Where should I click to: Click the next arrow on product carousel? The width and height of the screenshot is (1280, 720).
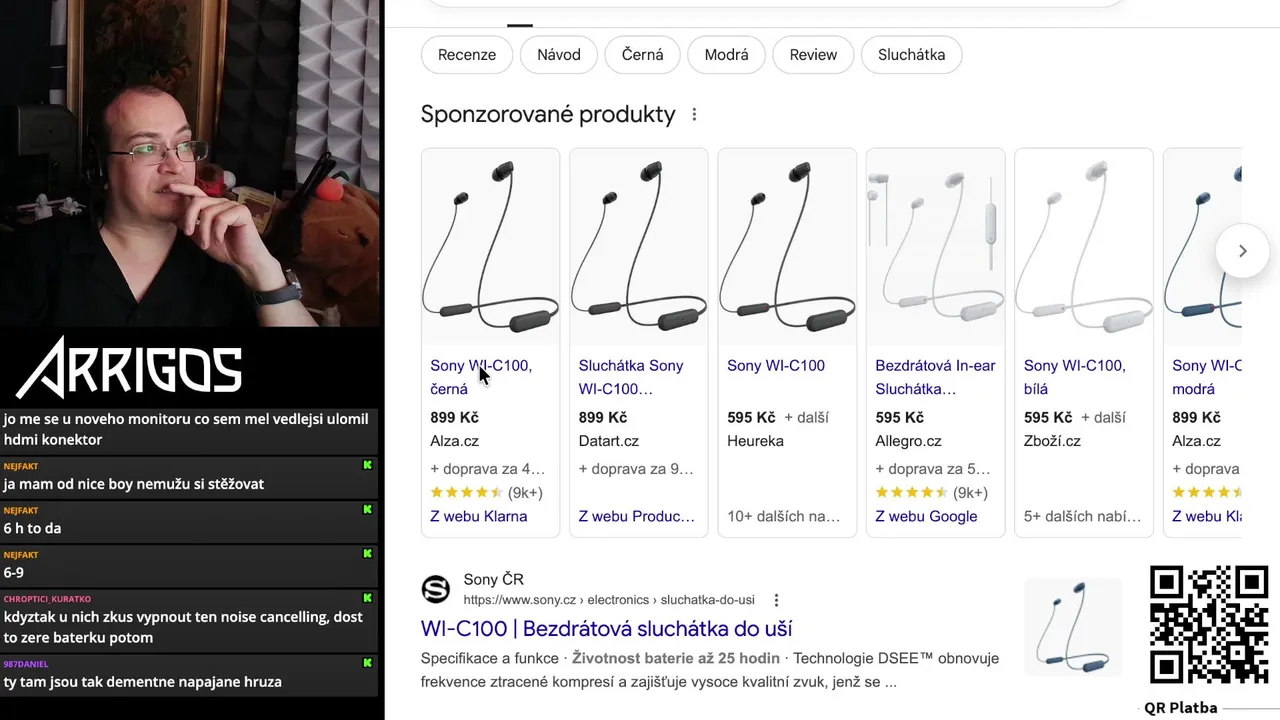1242,251
